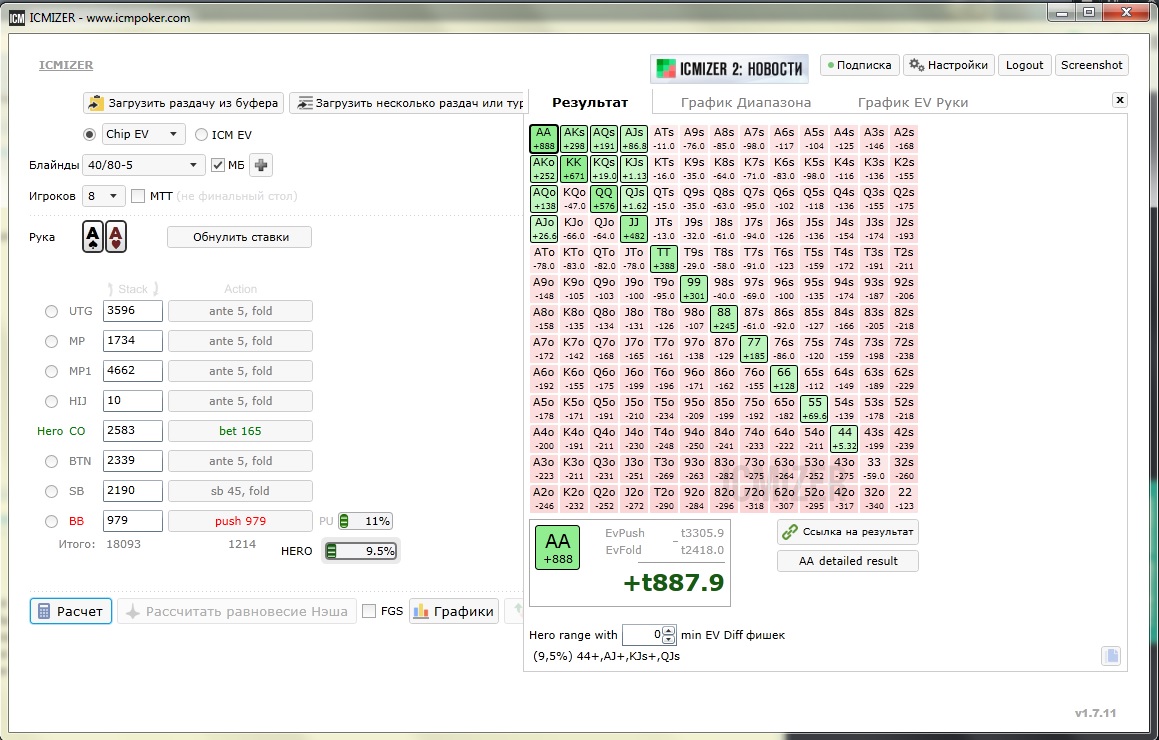Click the Загрузить несколько раздач button

pyautogui.click(x=407, y=103)
